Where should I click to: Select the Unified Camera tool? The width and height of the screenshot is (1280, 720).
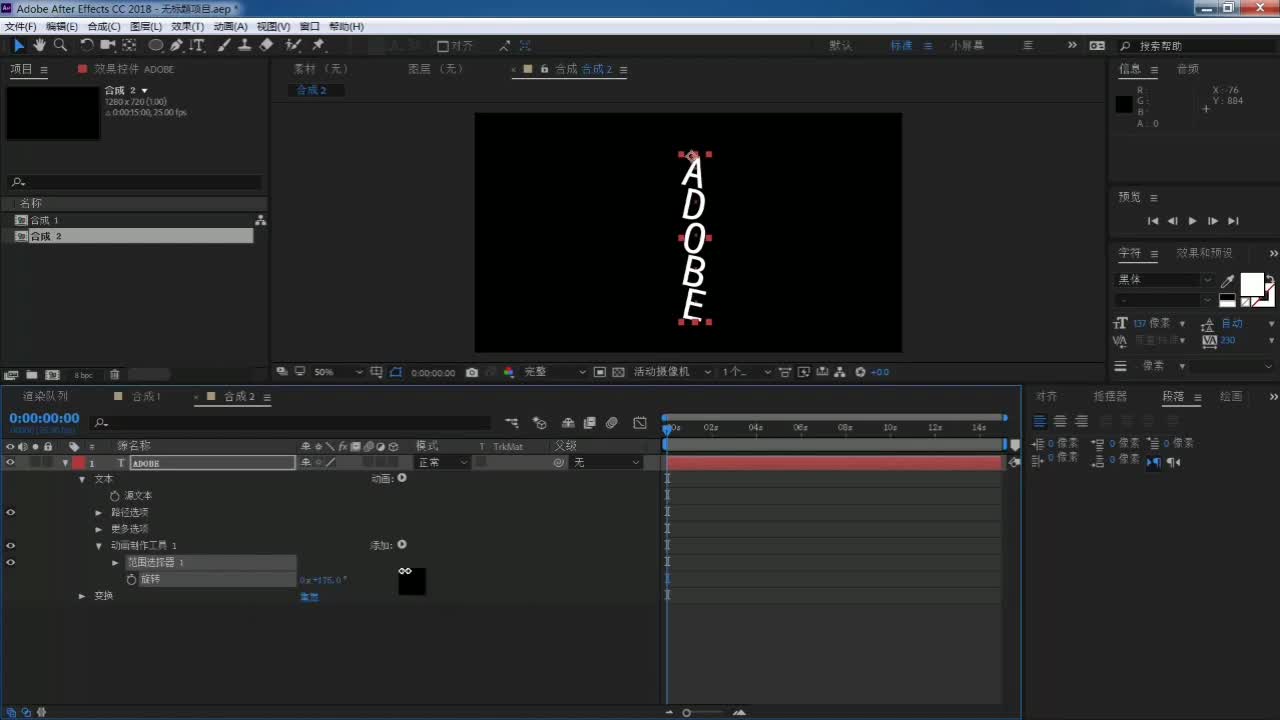coord(108,45)
